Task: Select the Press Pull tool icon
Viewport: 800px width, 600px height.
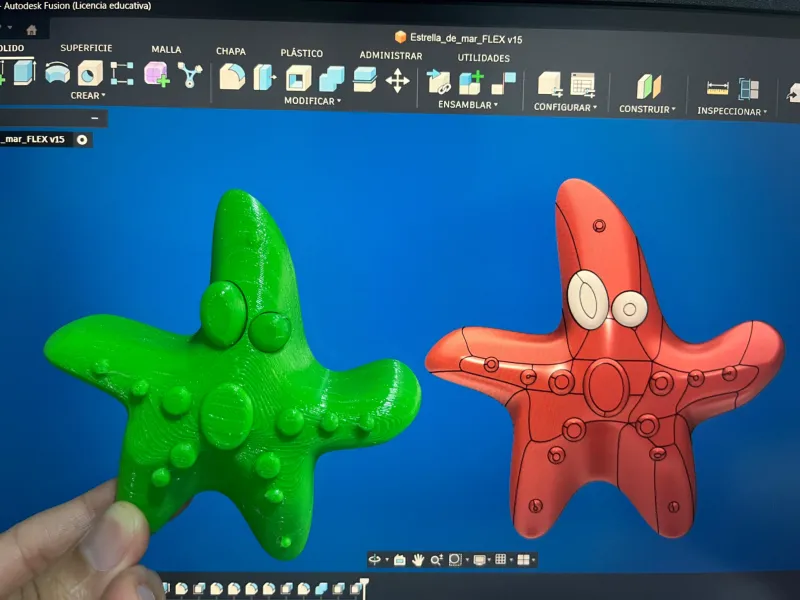Action: [x=264, y=78]
